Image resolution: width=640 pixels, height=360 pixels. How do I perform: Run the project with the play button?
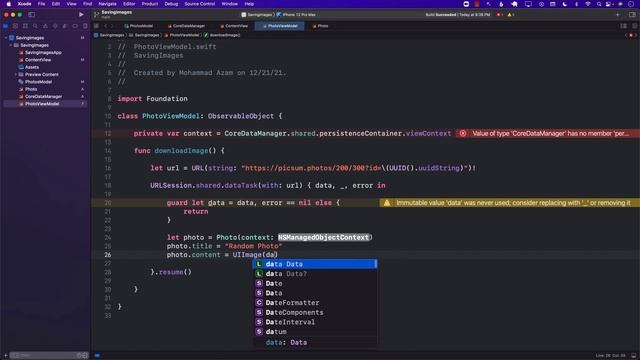(81, 14)
